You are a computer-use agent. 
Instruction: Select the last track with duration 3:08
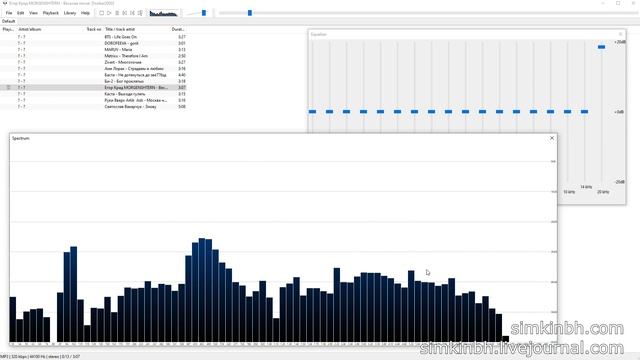(x=93, y=107)
